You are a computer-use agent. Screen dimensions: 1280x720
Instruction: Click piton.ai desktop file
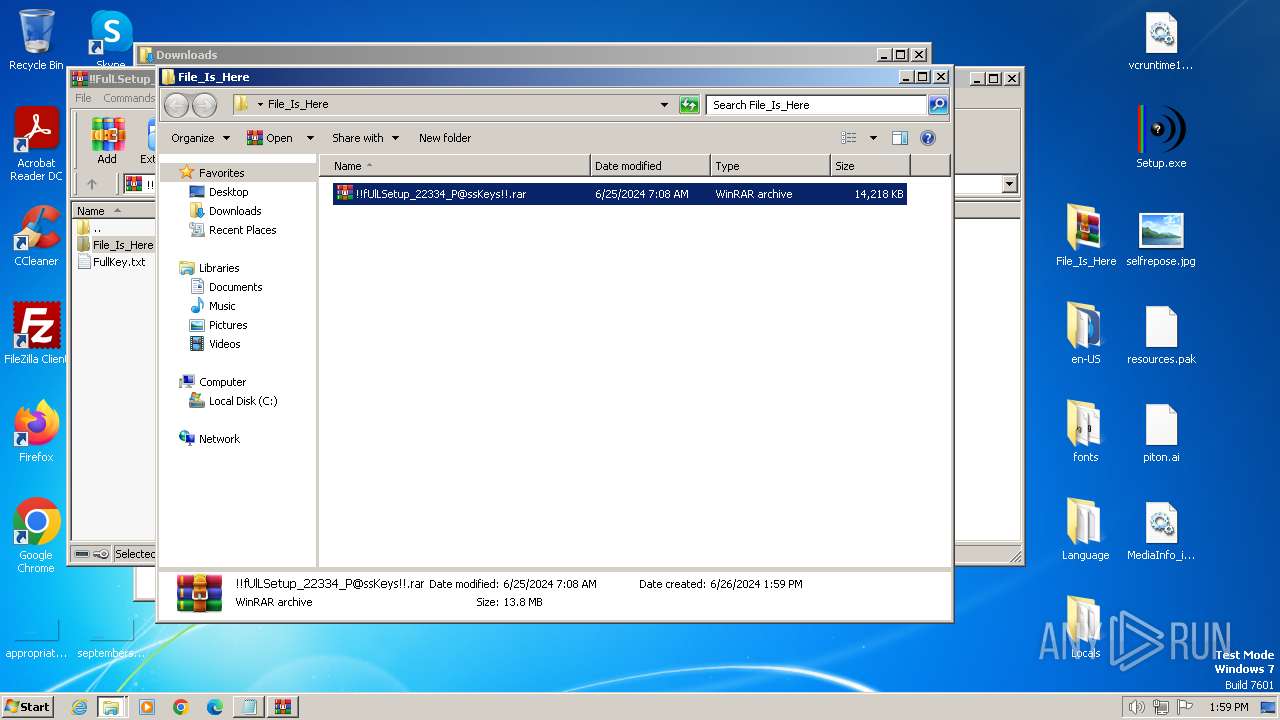(1161, 433)
